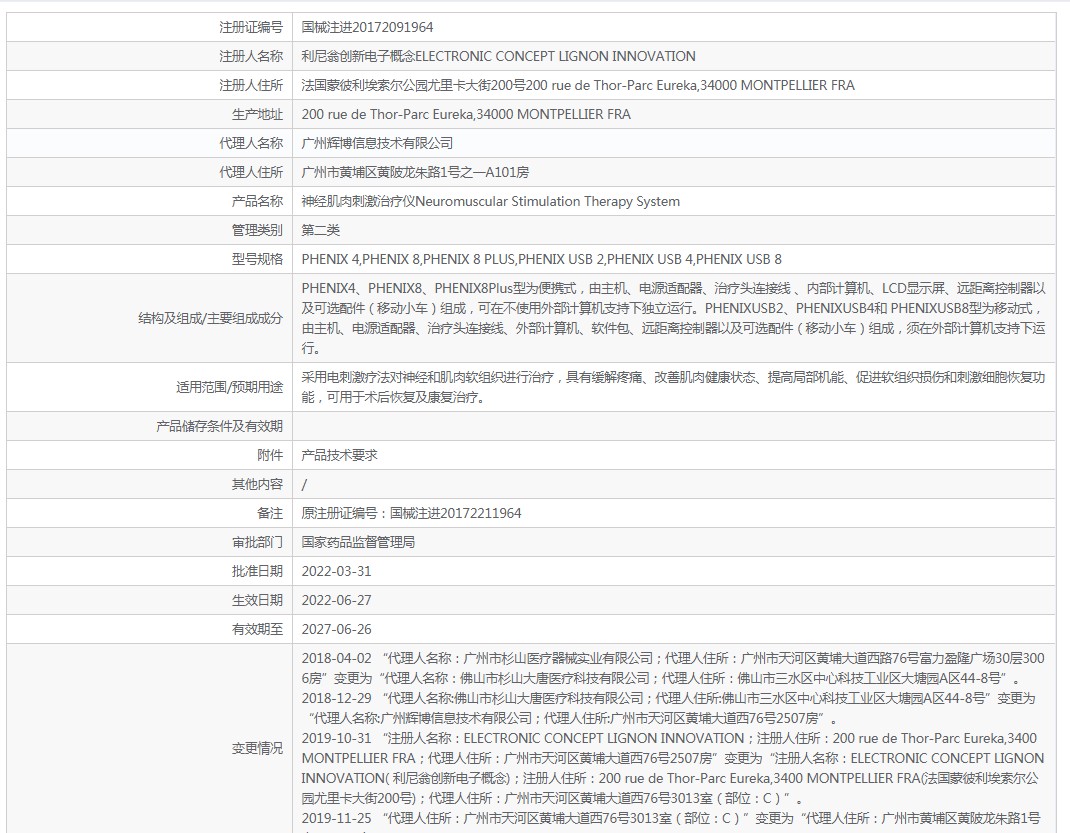Select the change record dated 2019-10-31
Image resolution: width=1070 pixels, height=833 pixels.
click(673, 768)
